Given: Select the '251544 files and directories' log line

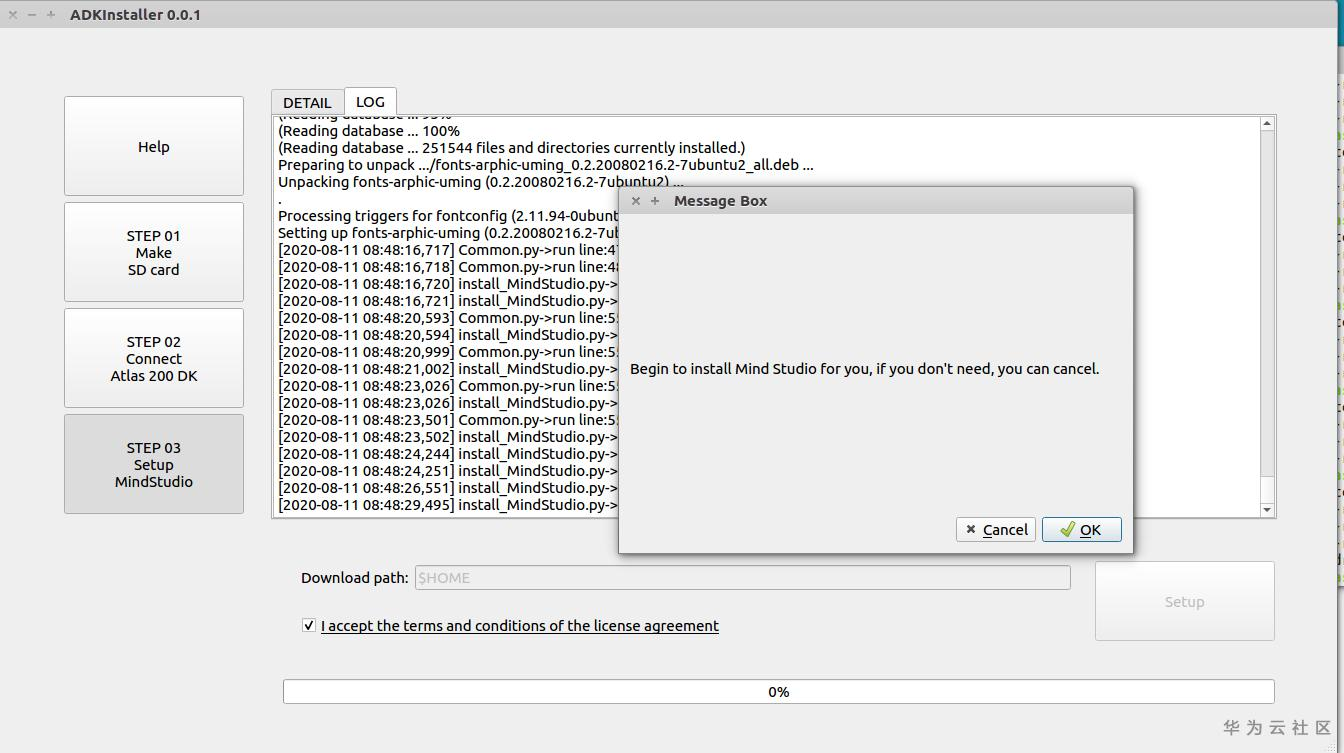Looking at the screenshot, I should click(x=511, y=148).
